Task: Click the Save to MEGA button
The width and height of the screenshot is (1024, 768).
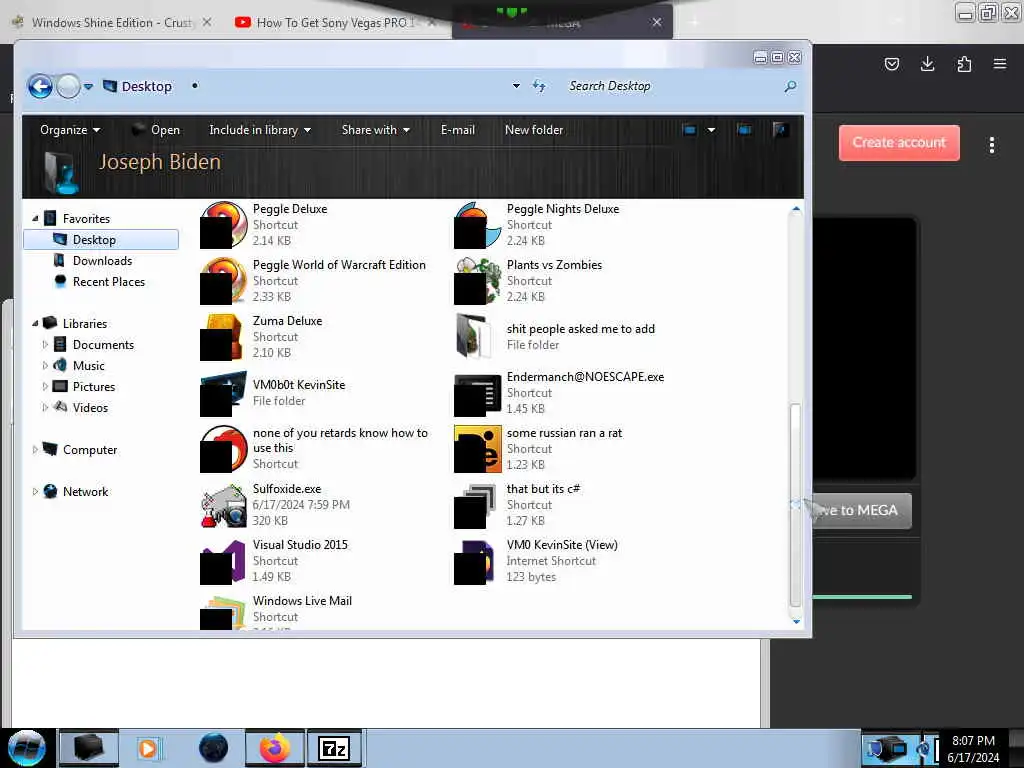Action: pos(861,510)
